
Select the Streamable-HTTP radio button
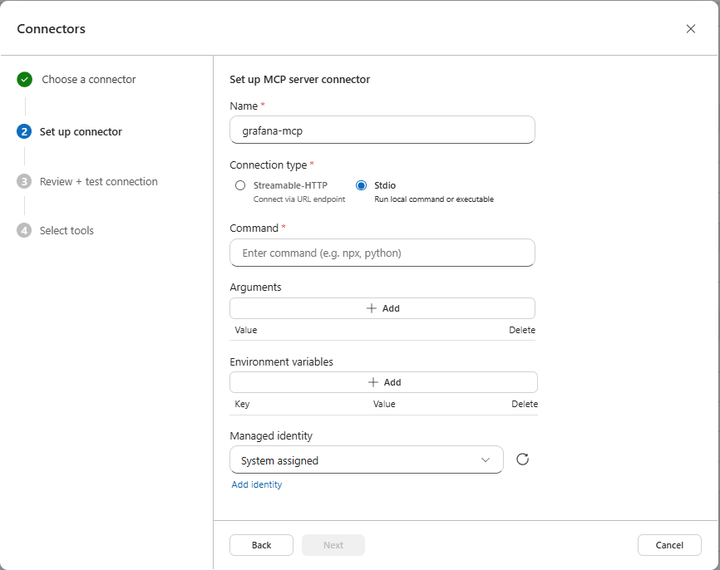click(x=240, y=185)
